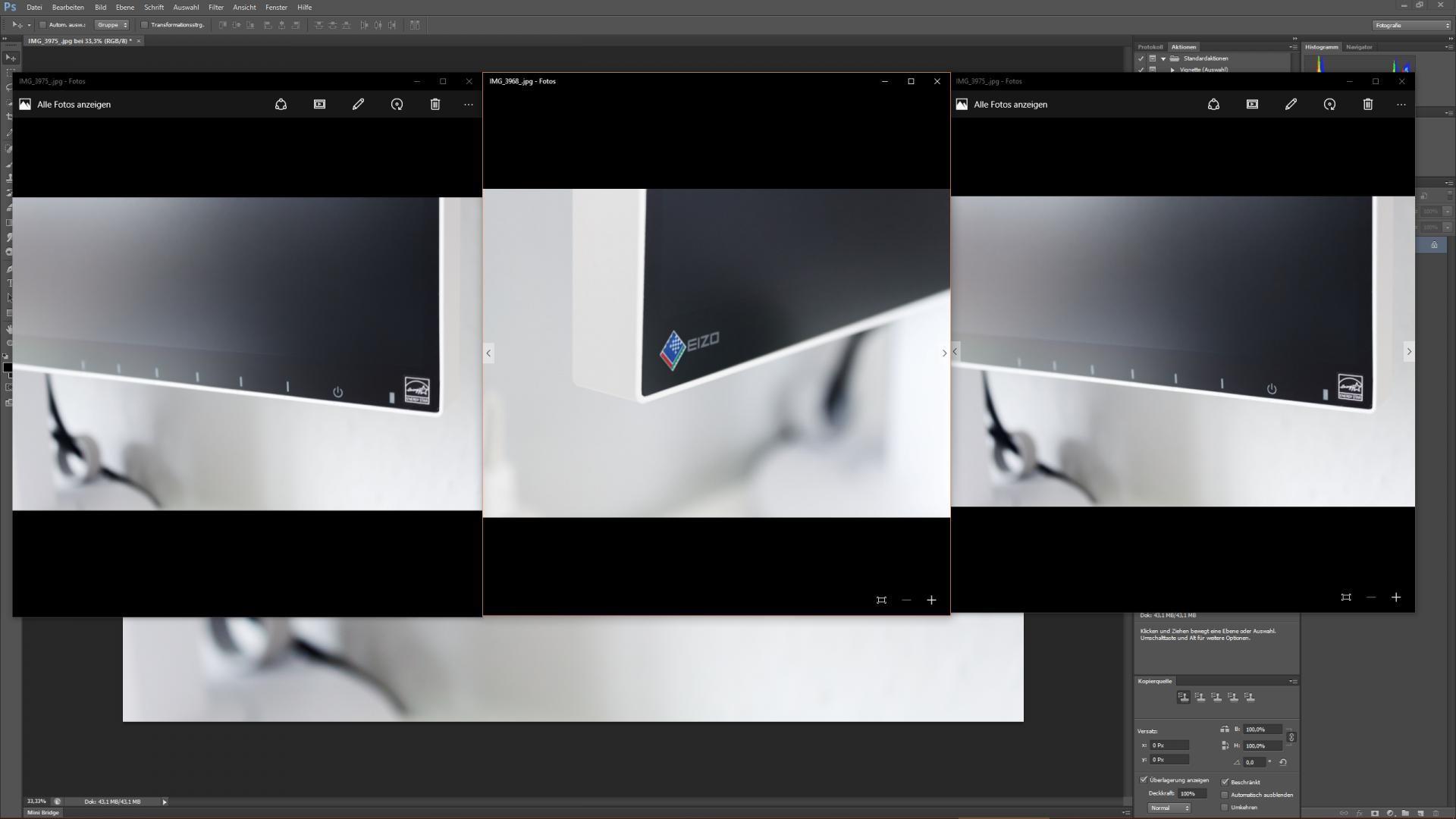The width and height of the screenshot is (1456, 819).
Task: Open Normal blend mode dropdown in Kopierquelle
Action: (1169, 808)
